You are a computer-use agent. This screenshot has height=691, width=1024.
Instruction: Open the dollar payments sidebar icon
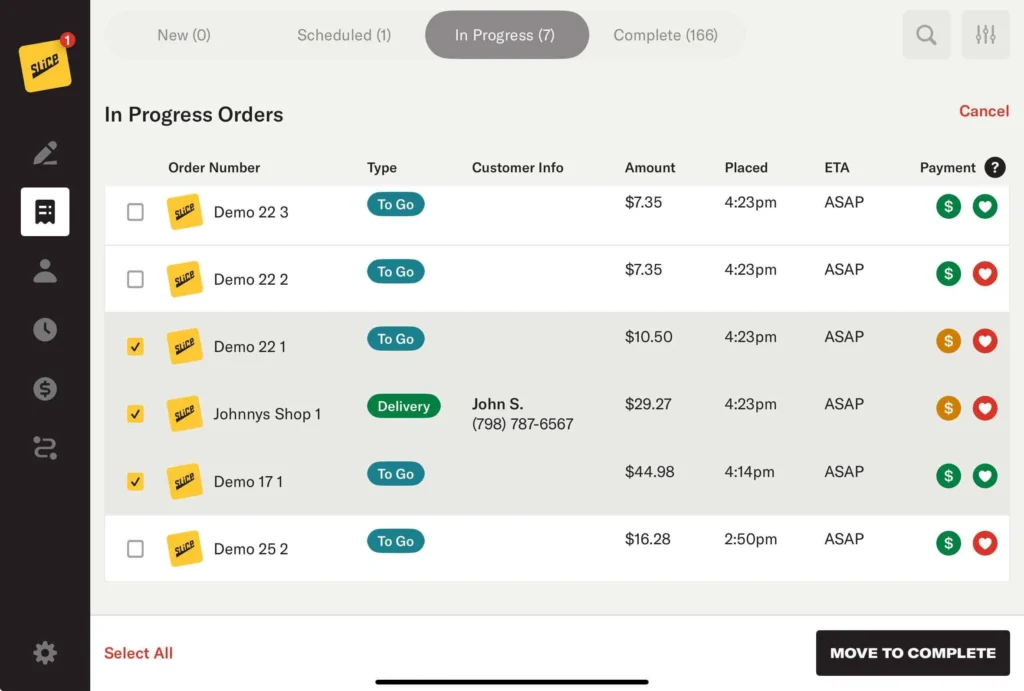45,389
